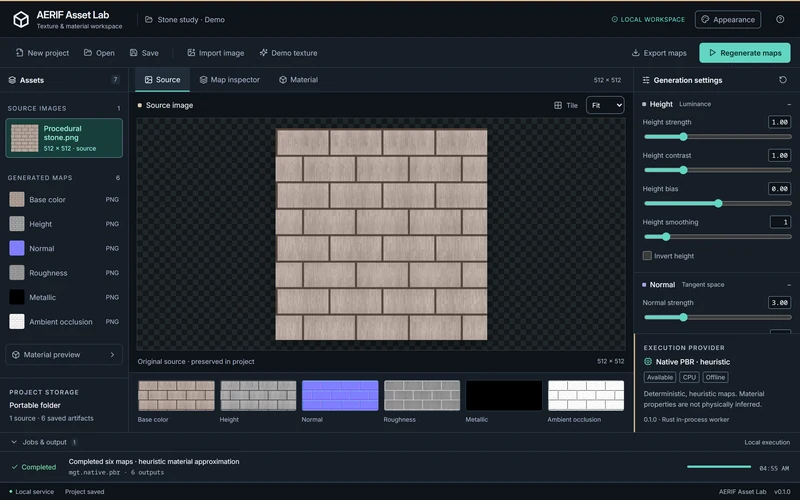Click the Base color thumbnail in the strip
This screenshot has height=500, width=800.
coord(177,395)
